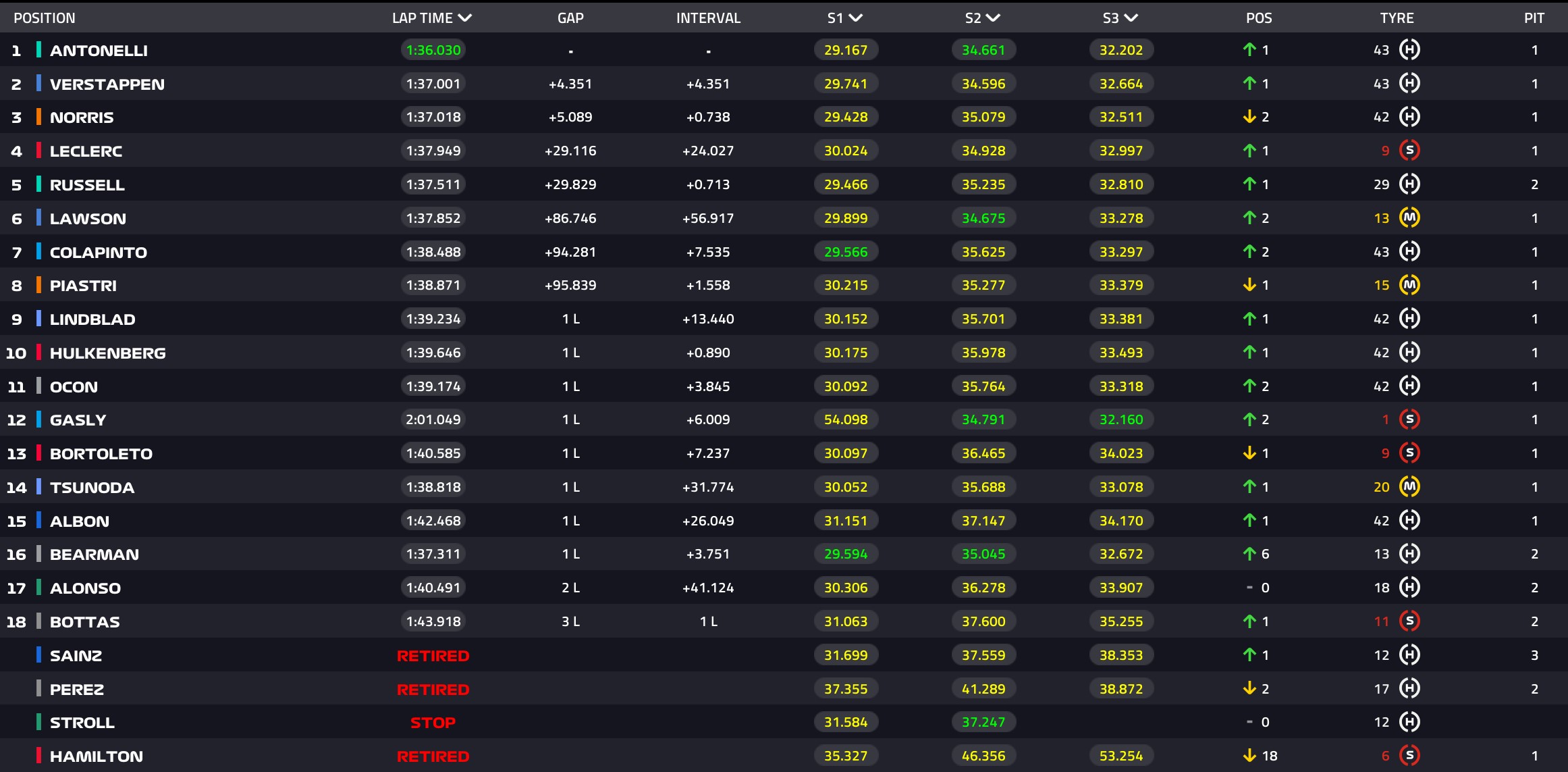Click the INTERVAL column header
1568x772 pixels.
point(708,18)
